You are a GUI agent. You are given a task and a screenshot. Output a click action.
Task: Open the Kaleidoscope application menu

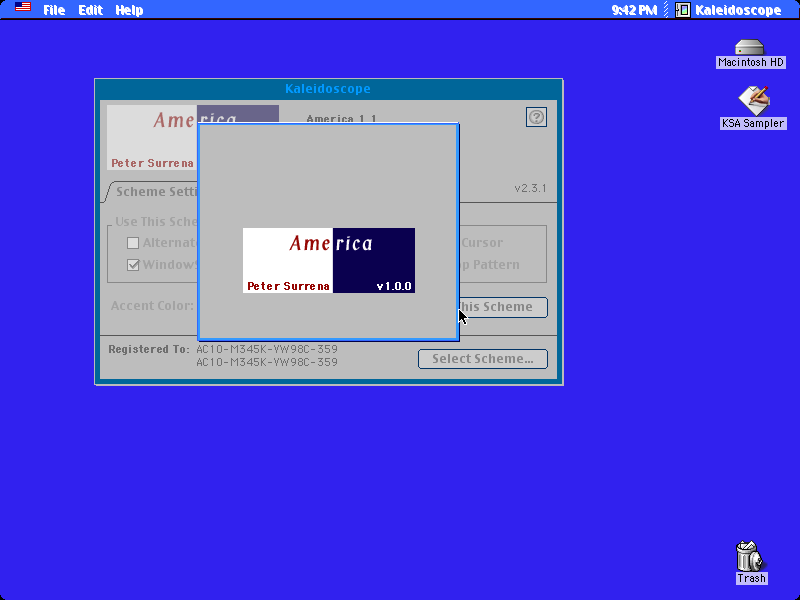point(729,10)
